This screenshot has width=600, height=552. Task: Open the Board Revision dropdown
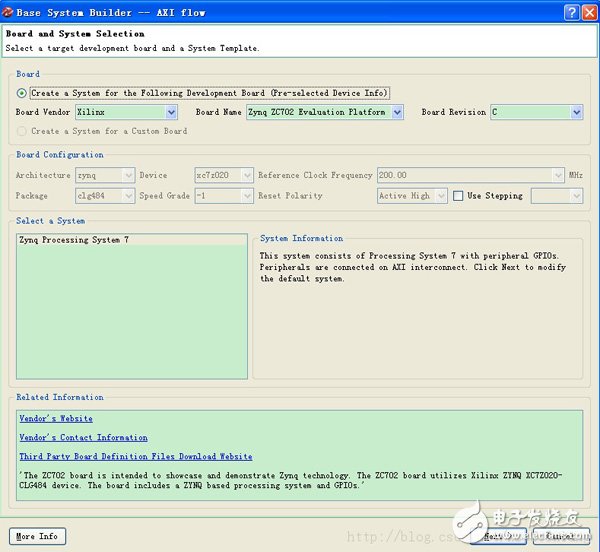tap(576, 113)
